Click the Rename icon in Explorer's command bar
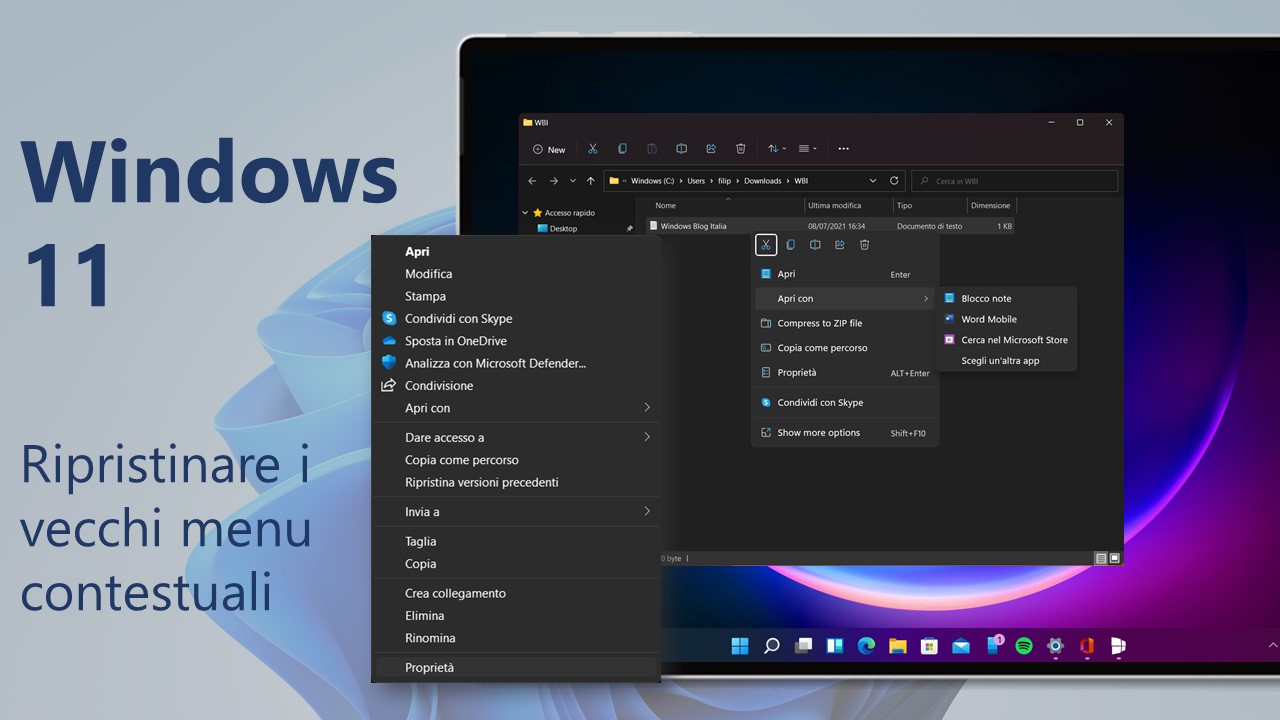The image size is (1280, 720). (x=681, y=149)
